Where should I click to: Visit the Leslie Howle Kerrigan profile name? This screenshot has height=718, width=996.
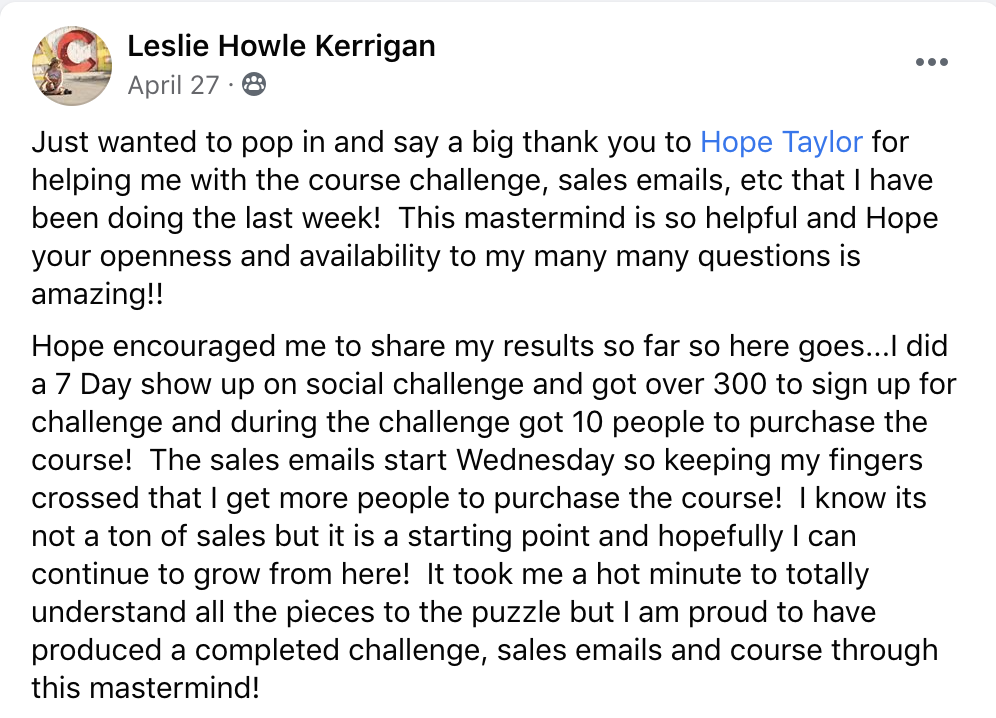[x=281, y=46]
